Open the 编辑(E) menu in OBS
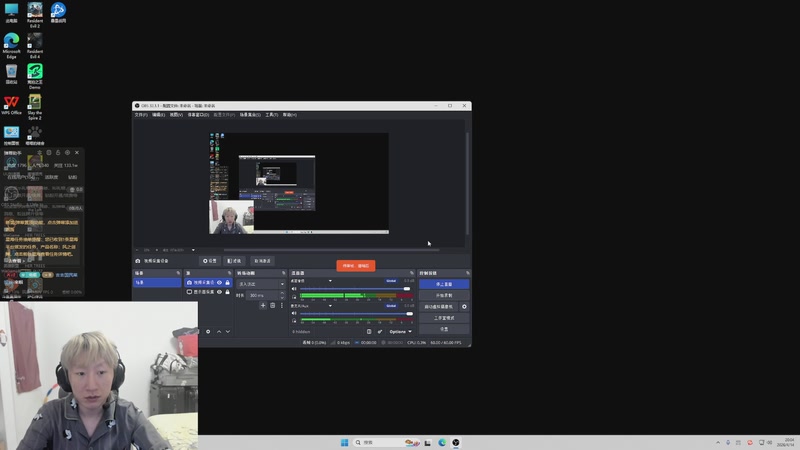The image size is (800, 450). pos(158,115)
